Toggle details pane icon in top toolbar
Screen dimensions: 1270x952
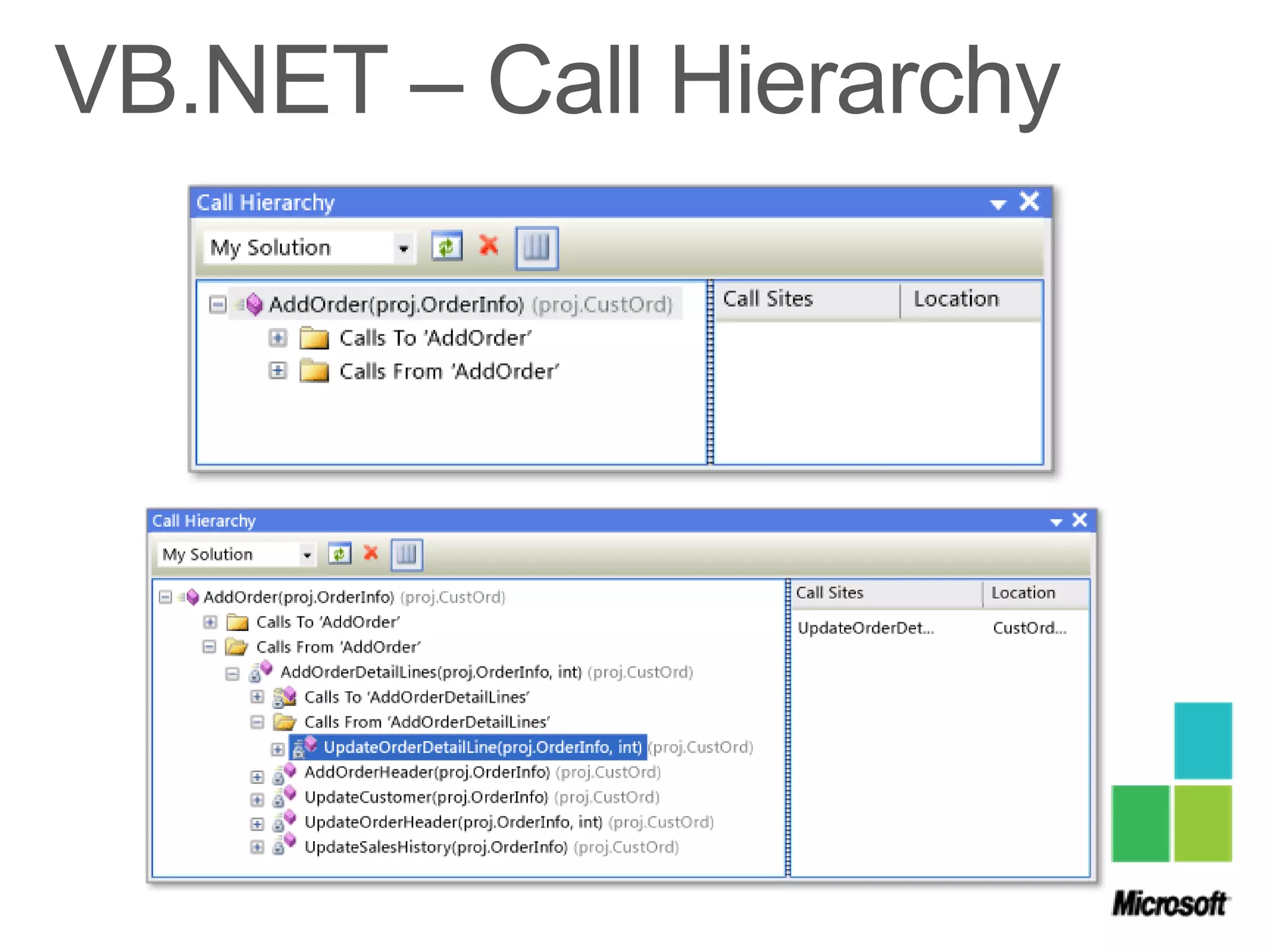[x=537, y=248]
